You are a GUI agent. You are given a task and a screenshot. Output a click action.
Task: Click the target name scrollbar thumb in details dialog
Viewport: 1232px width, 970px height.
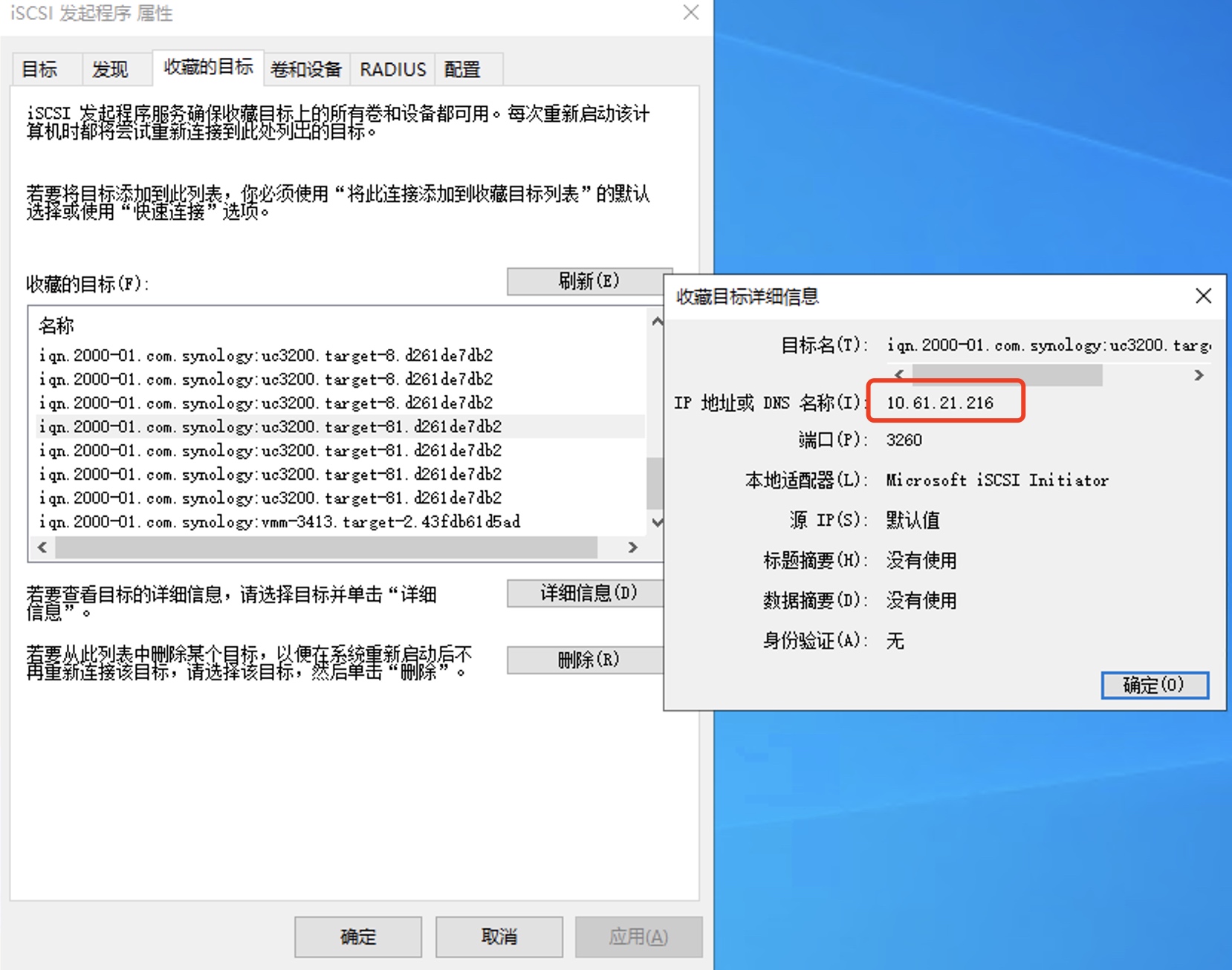click(x=1008, y=375)
